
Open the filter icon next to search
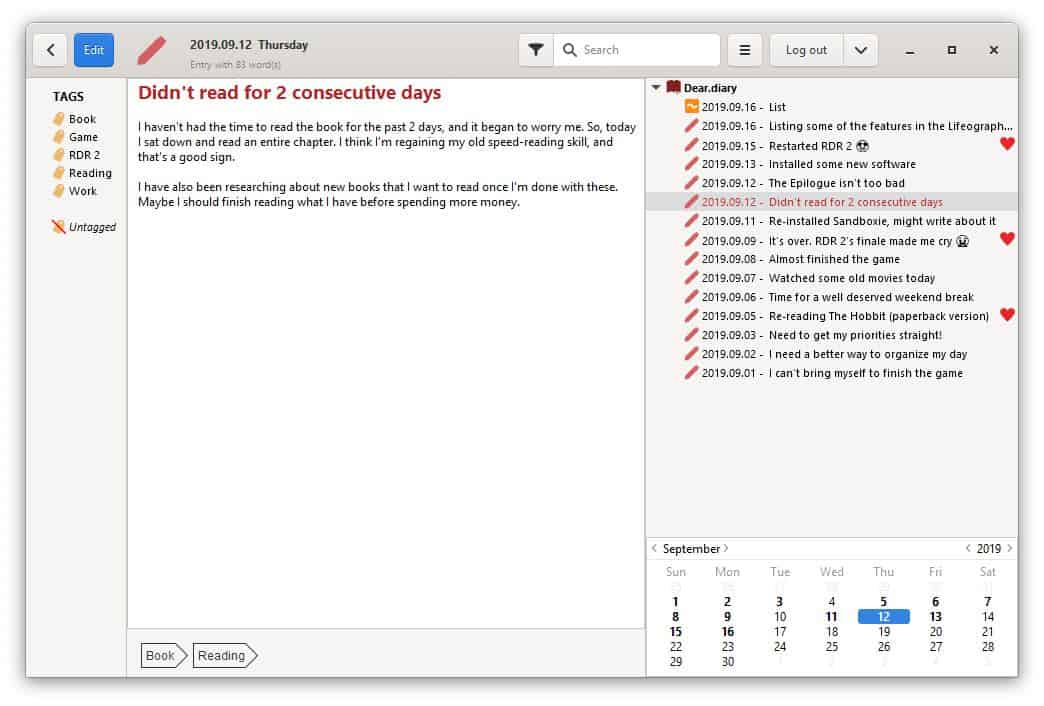click(535, 49)
